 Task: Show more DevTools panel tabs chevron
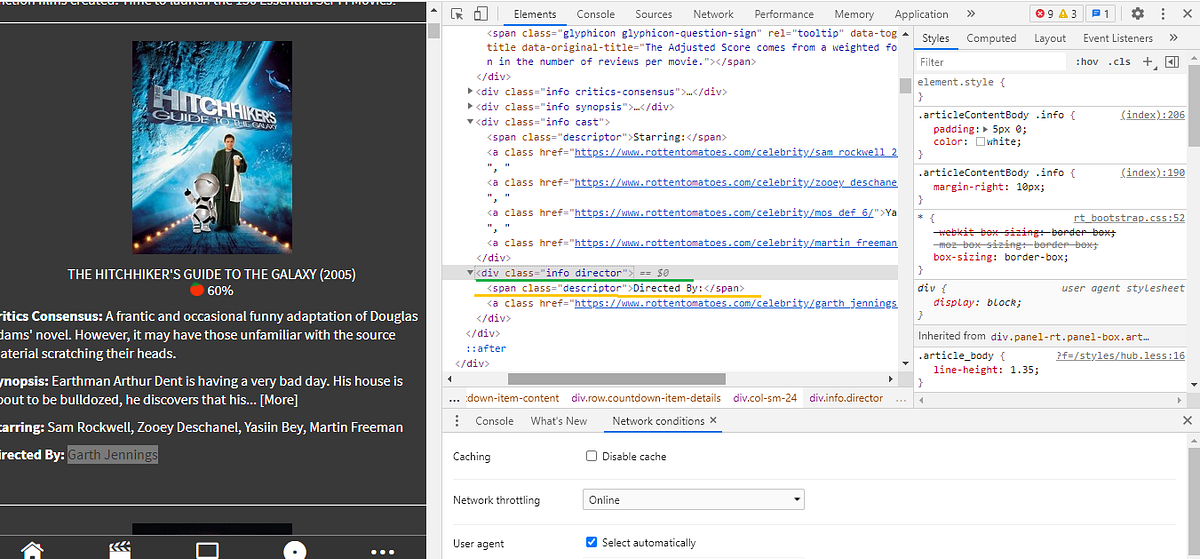(971, 14)
